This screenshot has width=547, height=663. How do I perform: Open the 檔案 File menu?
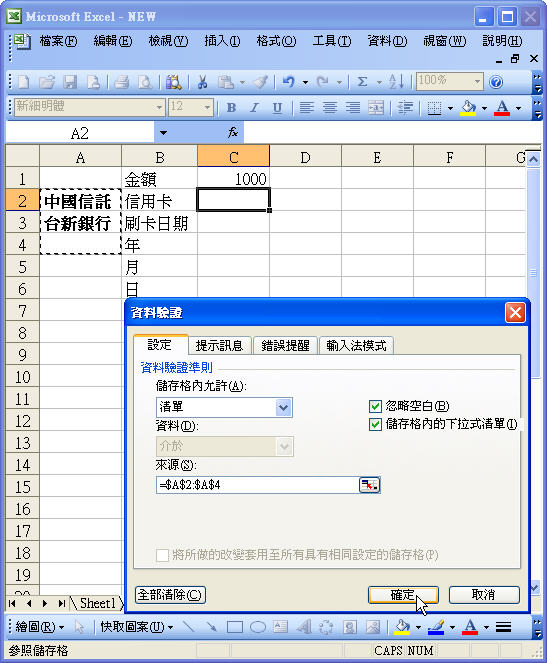(x=58, y=41)
